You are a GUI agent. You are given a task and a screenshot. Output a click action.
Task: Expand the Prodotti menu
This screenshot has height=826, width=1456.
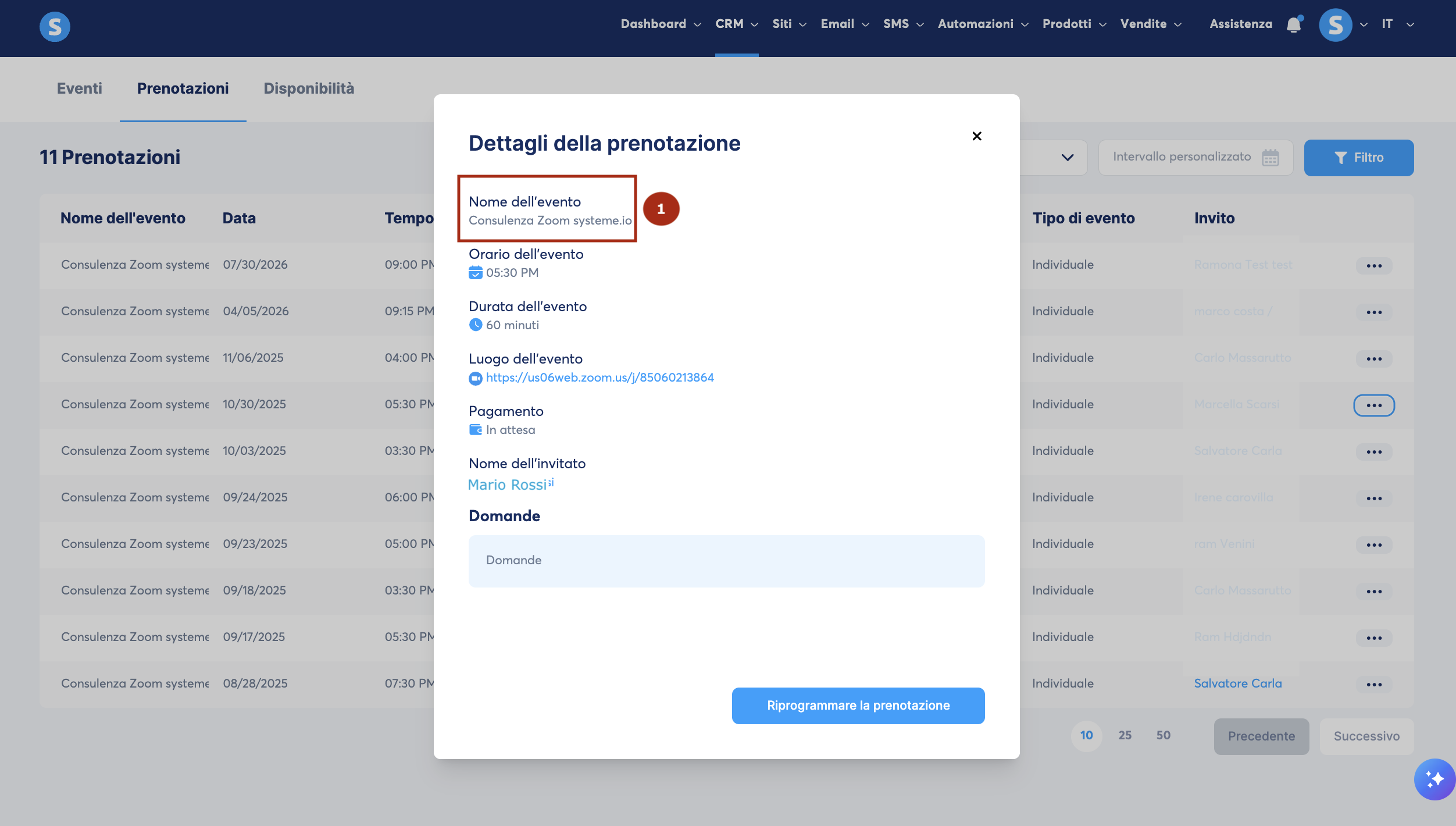click(1075, 24)
